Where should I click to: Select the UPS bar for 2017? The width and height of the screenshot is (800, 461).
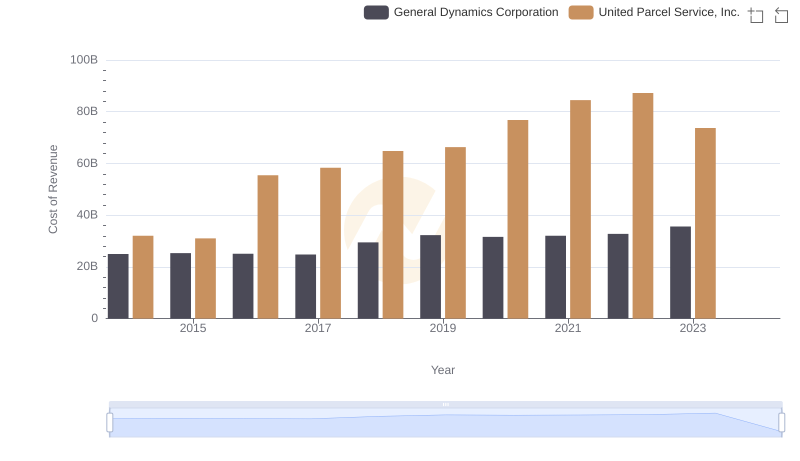[x=330, y=243]
